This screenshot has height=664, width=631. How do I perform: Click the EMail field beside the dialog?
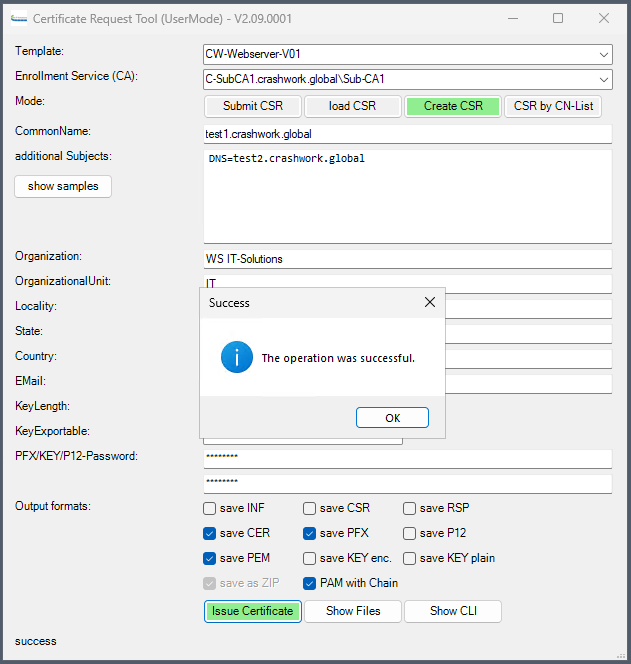[x=529, y=384]
